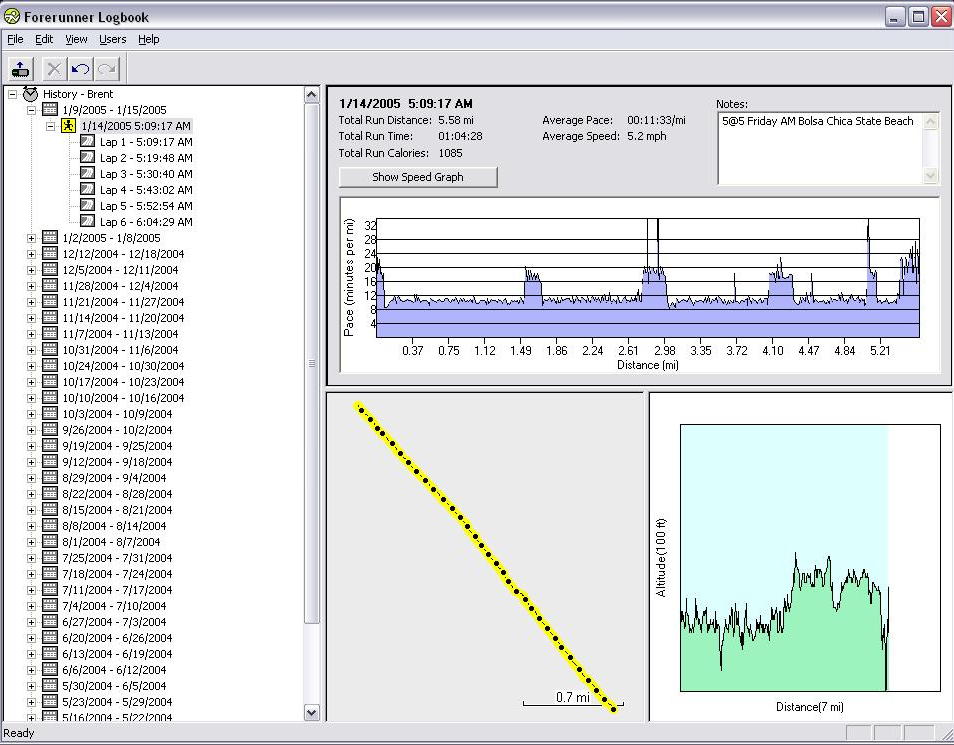Screen dimensions: 954x745
Task: Click calendar icon for week 11/21/2004 - 11/27/2004
Action: tap(50, 302)
